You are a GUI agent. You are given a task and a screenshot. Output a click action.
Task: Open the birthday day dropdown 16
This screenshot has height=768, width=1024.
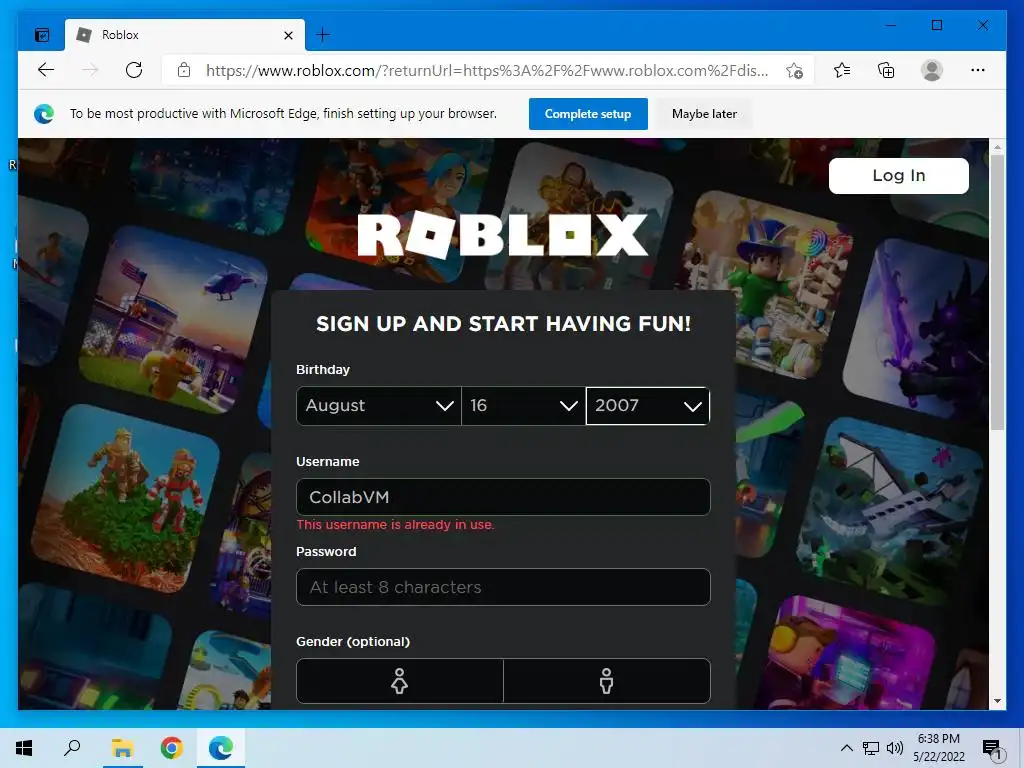523,406
